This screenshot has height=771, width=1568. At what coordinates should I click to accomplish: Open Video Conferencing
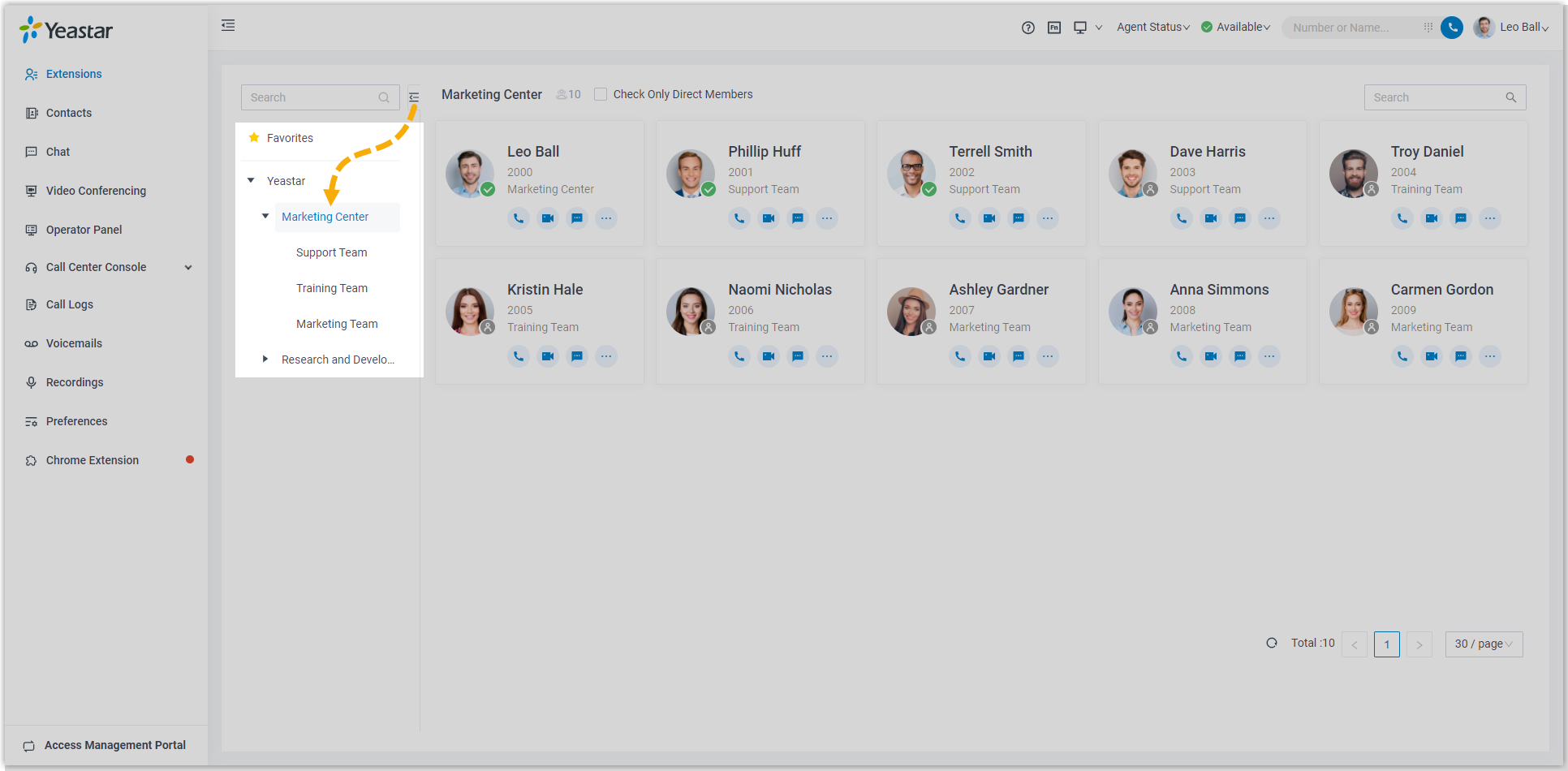coord(96,191)
